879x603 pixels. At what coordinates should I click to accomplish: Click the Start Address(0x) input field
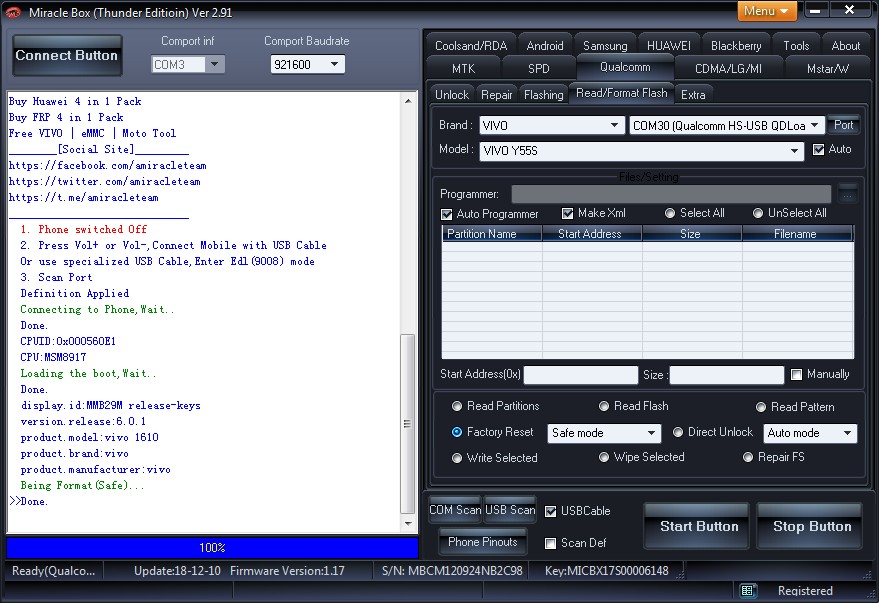point(581,375)
